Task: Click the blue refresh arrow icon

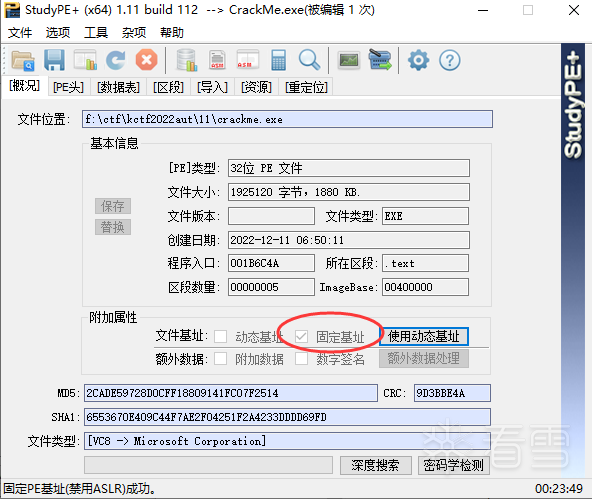Action: [116, 60]
